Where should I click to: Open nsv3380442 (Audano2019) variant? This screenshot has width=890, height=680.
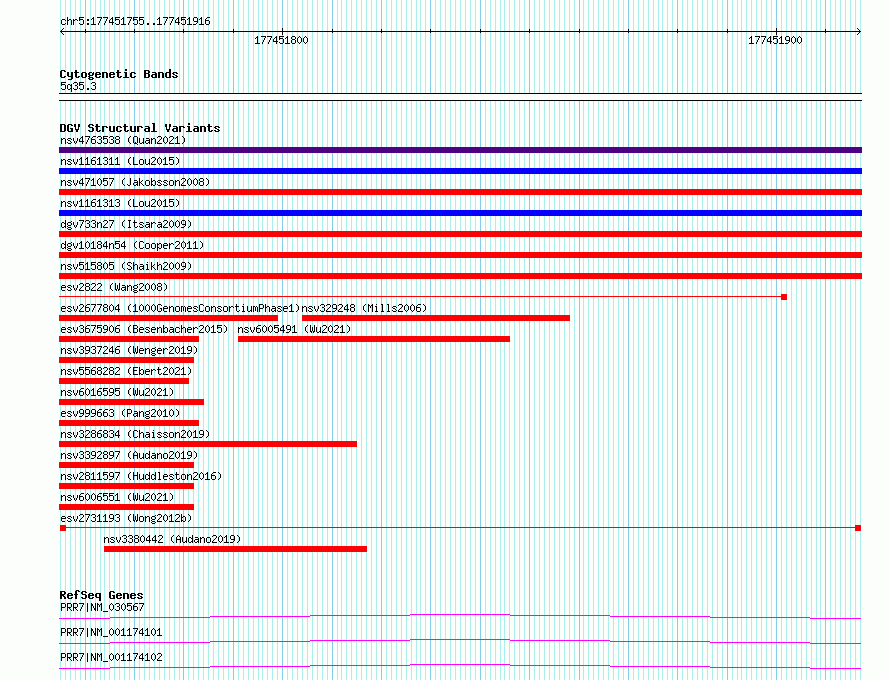(172, 539)
